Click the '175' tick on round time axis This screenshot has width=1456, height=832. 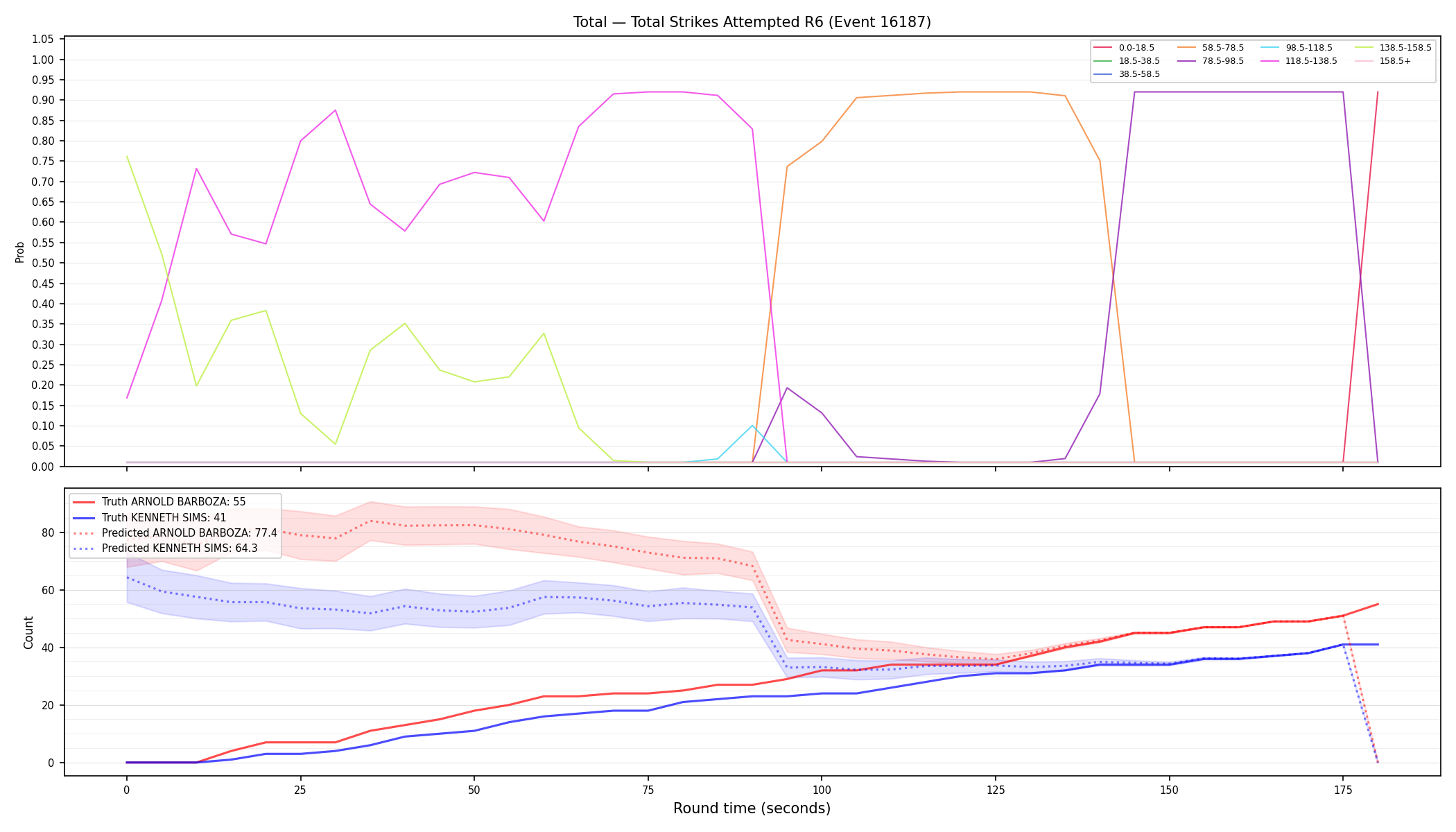pyautogui.click(x=1343, y=790)
